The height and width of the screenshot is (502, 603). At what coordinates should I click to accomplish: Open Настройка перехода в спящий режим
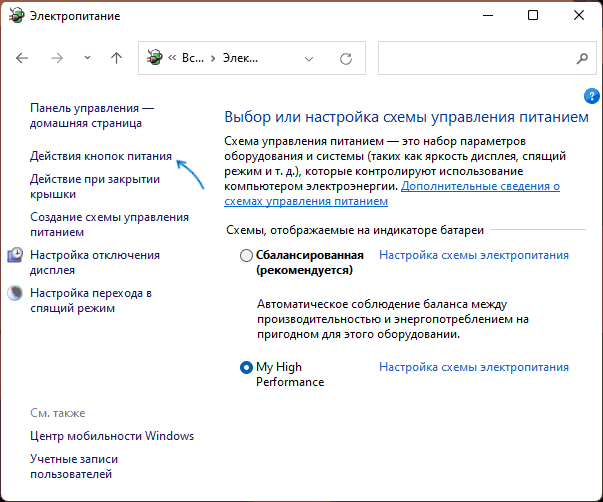click(91, 300)
